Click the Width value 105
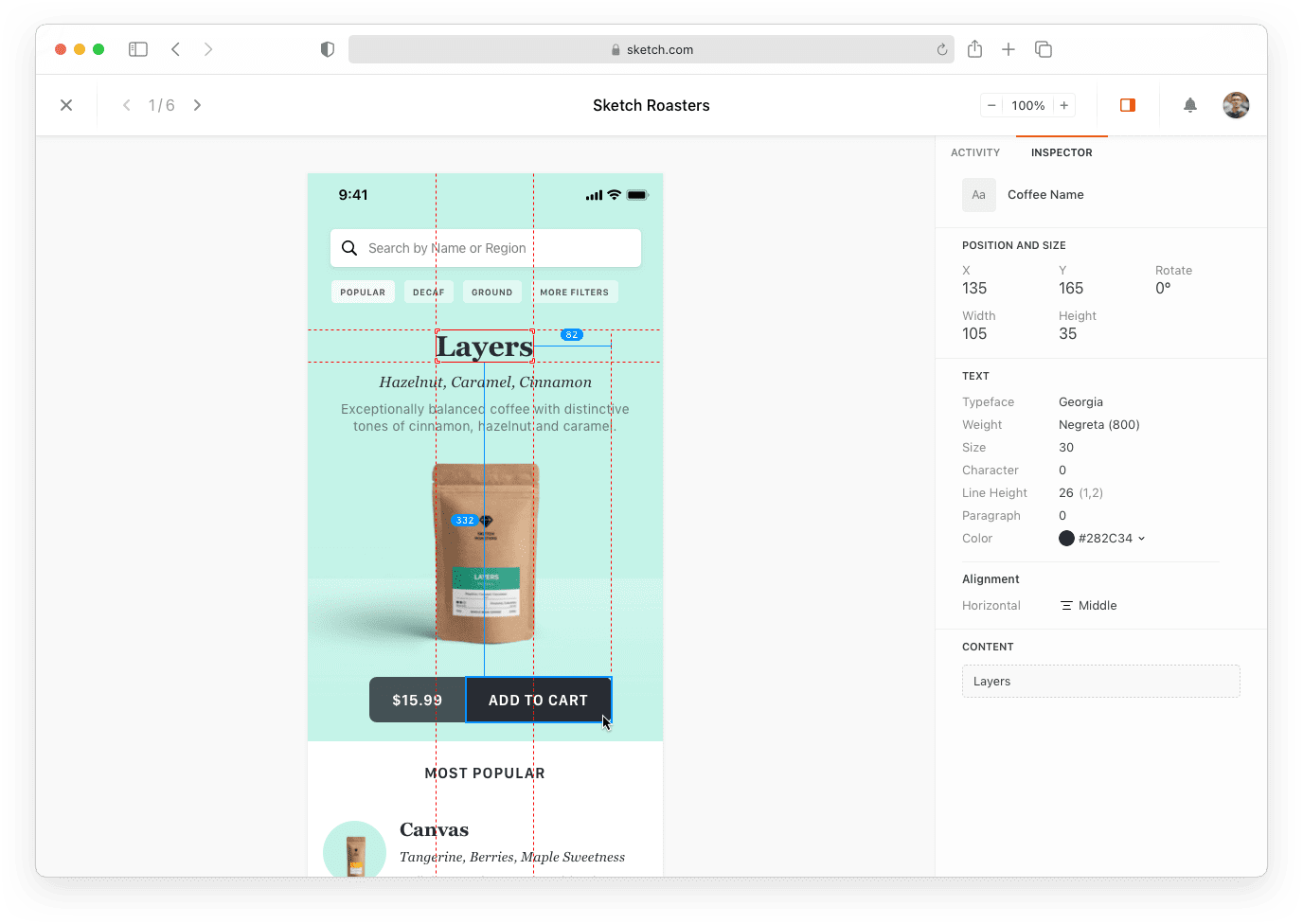The height and width of the screenshot is (924, 1303). point(974,334)
